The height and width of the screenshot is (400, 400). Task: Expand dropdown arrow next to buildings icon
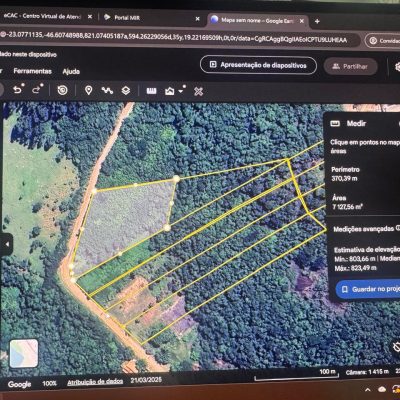tap(181, 91)
